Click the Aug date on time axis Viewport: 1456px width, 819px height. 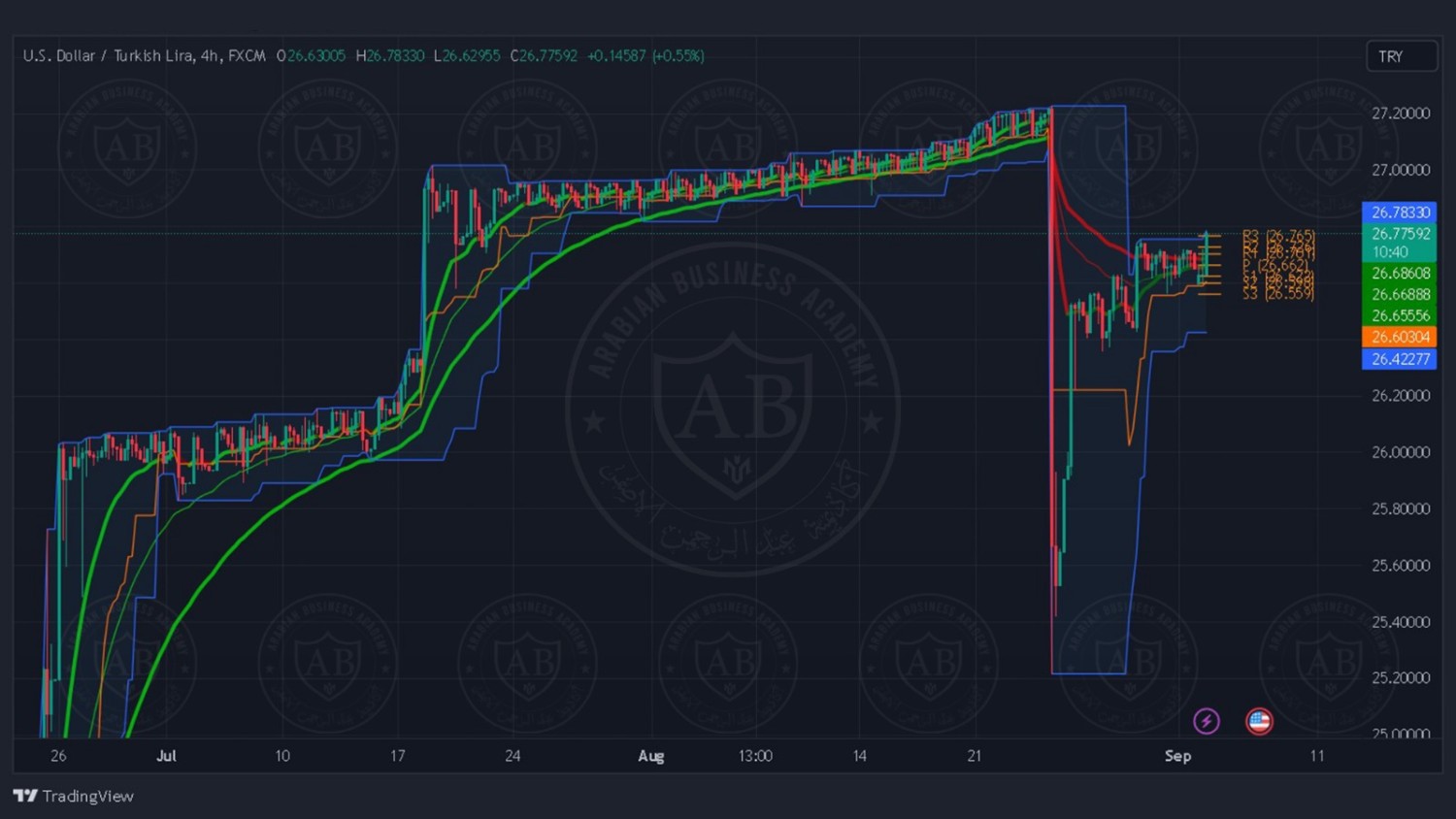tap(651, 756)
